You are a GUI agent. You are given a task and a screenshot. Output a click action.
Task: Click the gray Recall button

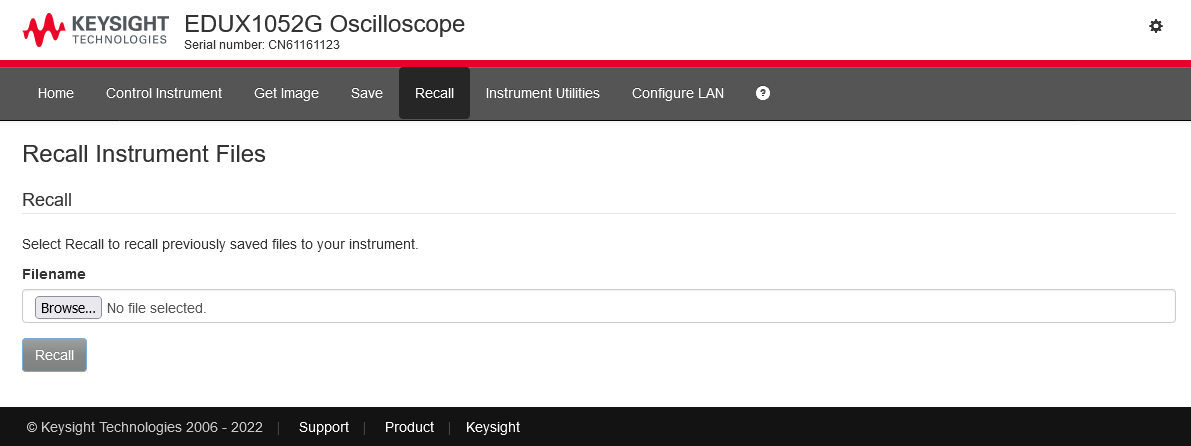tap(55, 355)
